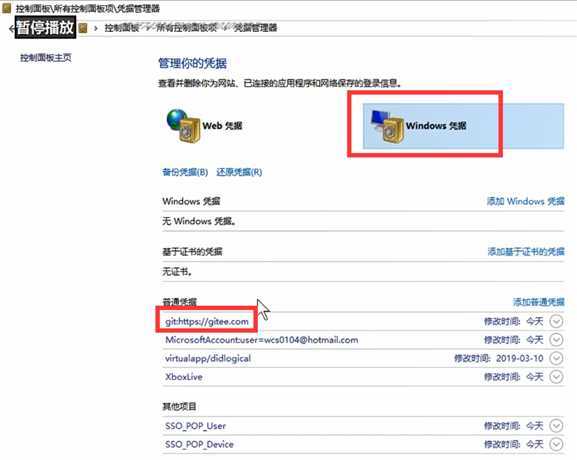Expand the git:https://gitee.com credential chevron

tap(556, 321)
